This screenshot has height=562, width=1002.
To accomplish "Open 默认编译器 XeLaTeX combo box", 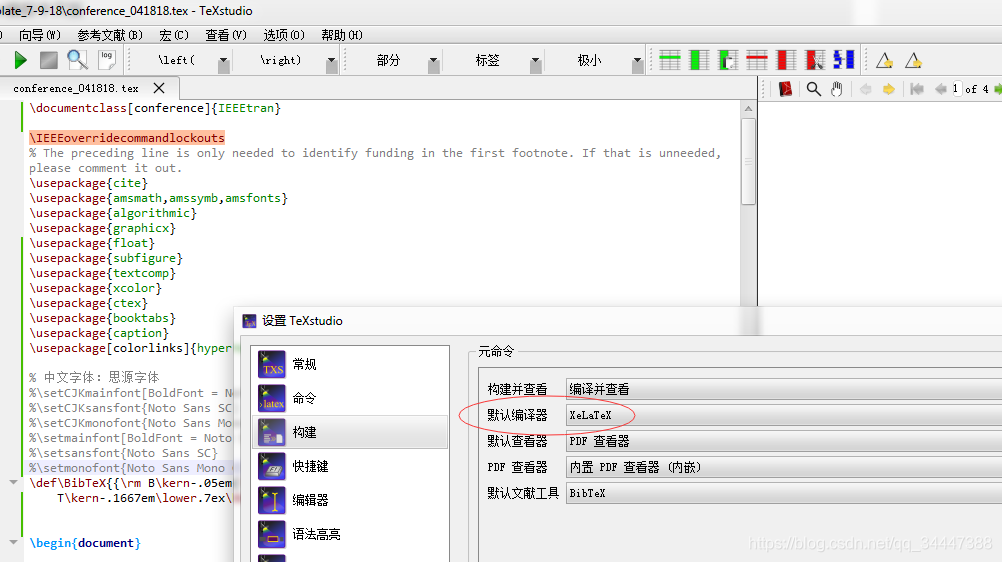I will point(783,415).
